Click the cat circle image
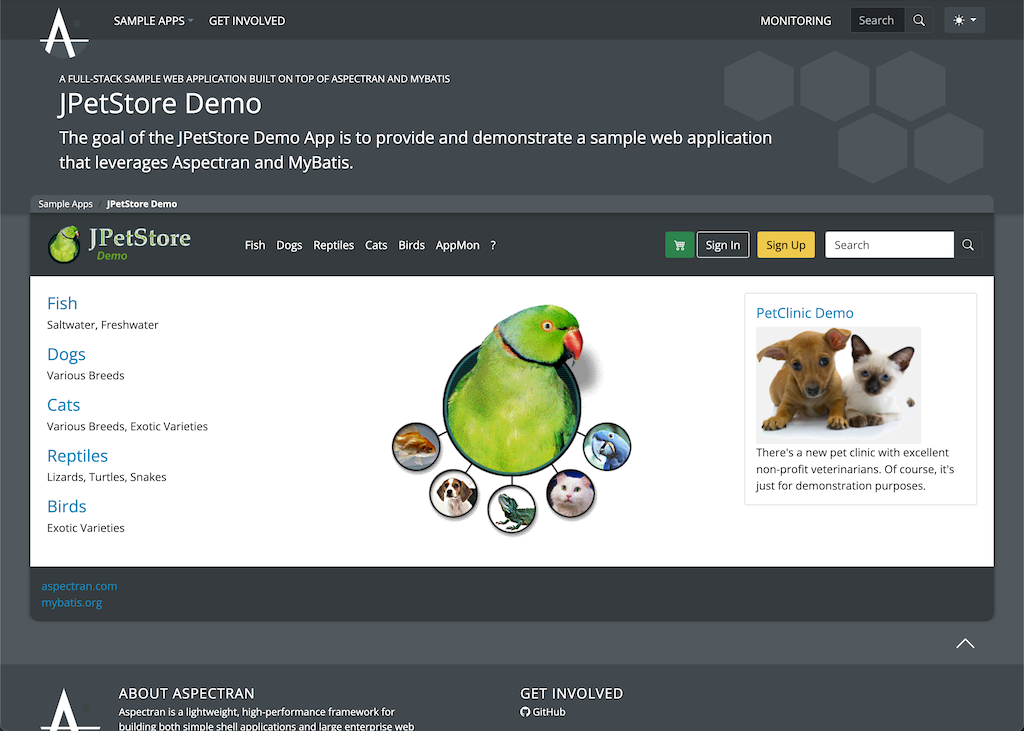The height and width of the screenshot is (731, 1024). [x=571, y=493]
